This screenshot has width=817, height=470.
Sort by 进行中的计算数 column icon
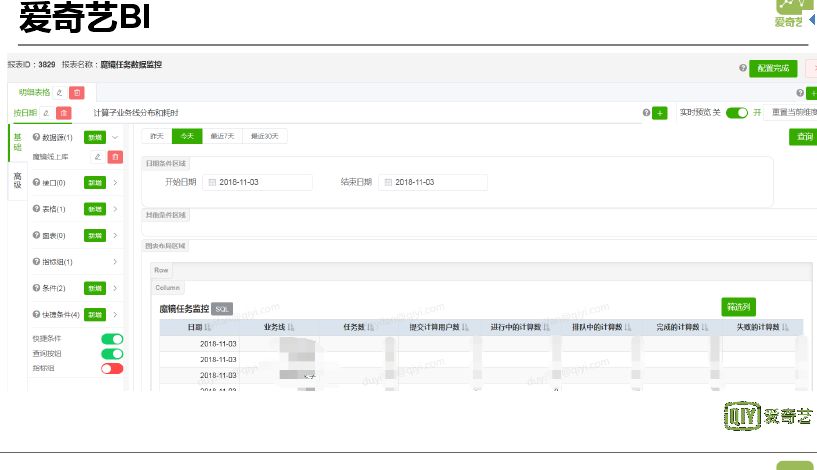547,327
